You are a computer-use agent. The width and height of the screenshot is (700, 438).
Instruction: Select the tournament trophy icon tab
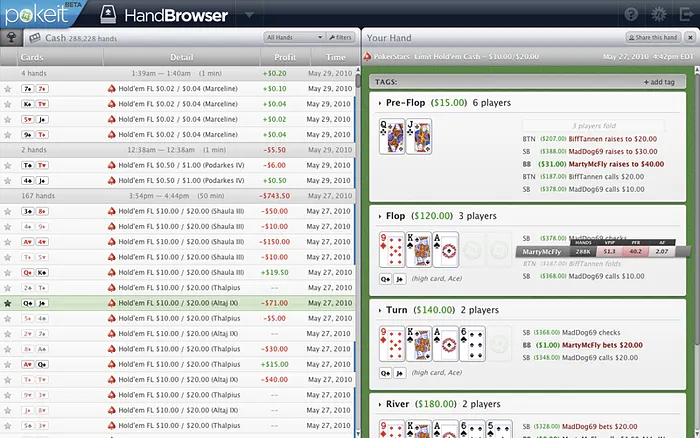pyautogui.click(x=11, y=38)
